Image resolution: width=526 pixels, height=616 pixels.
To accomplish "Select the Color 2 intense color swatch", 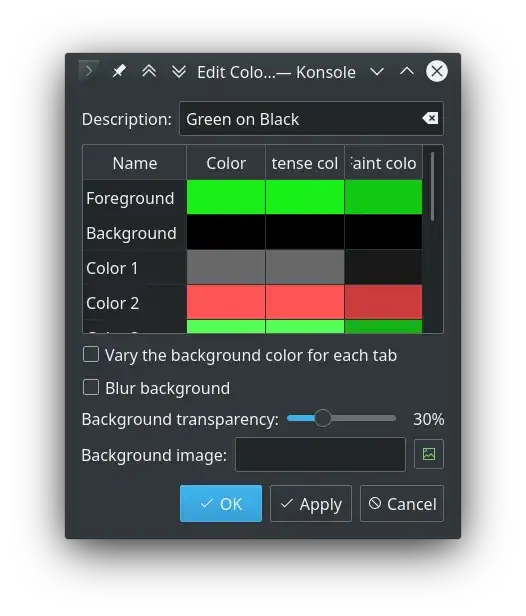I will (x=305, y=302).
